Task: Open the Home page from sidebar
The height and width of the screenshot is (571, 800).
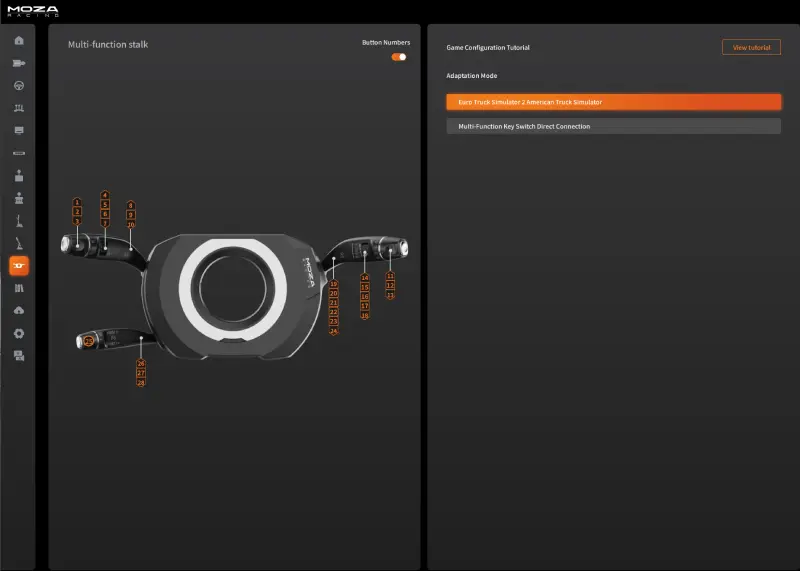Action: pyautogui.click(x=19, y=41)
